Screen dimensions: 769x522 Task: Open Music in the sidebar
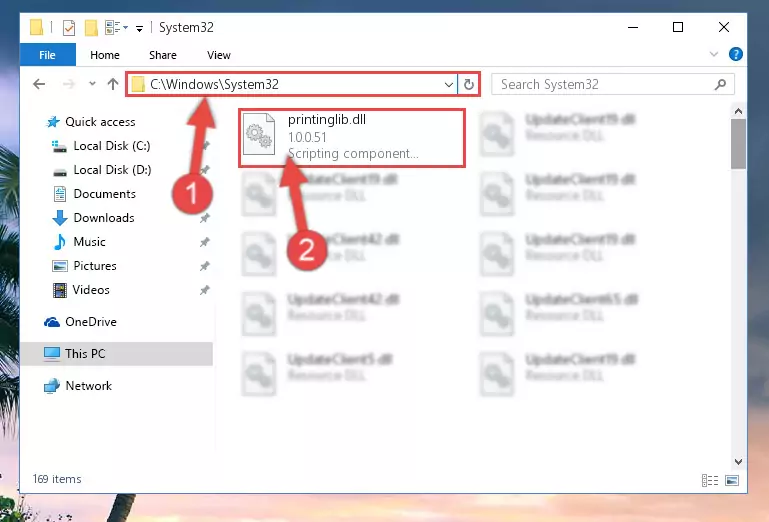pos(79,242)
